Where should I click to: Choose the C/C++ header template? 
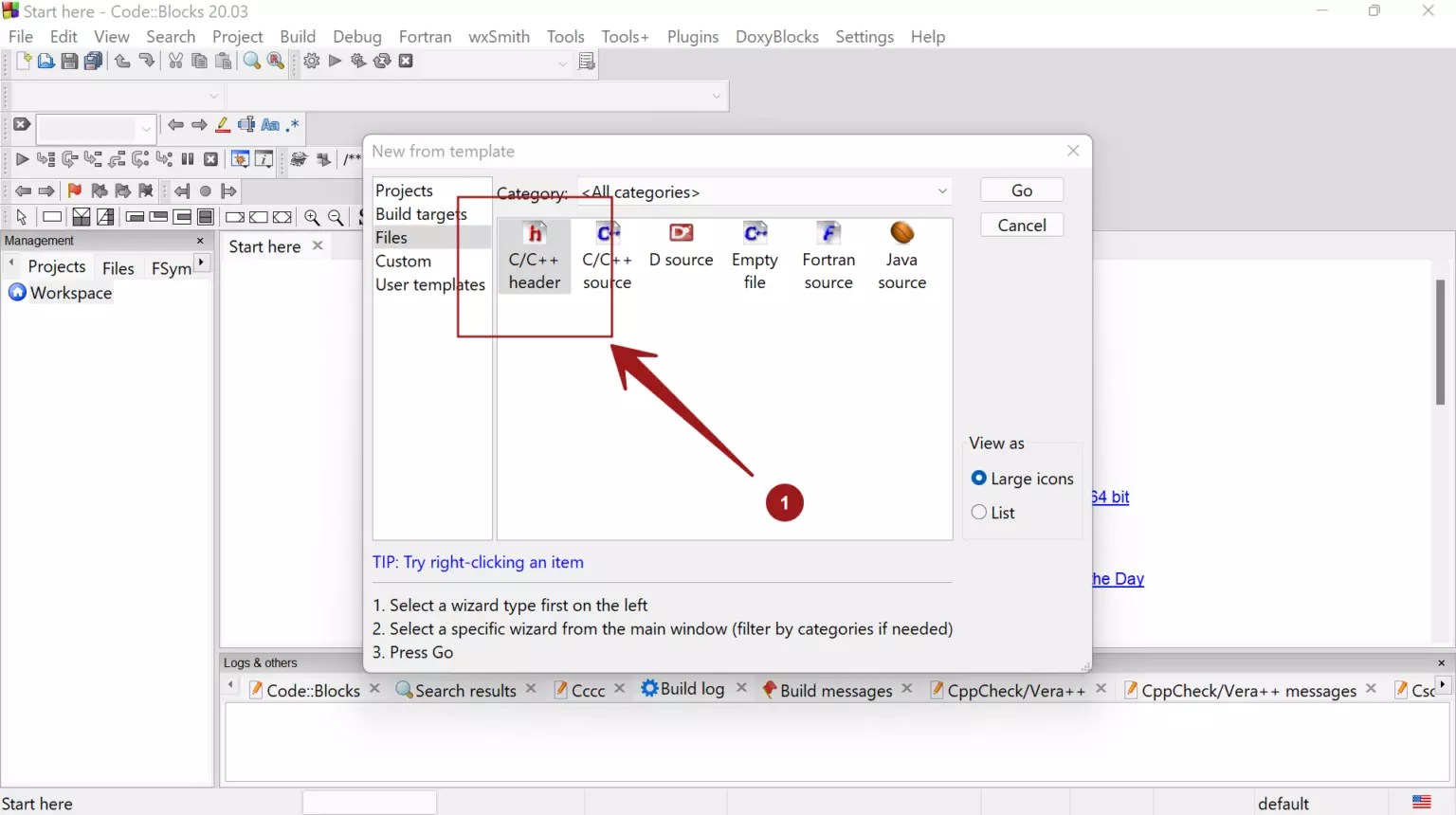tap(535, 257)
